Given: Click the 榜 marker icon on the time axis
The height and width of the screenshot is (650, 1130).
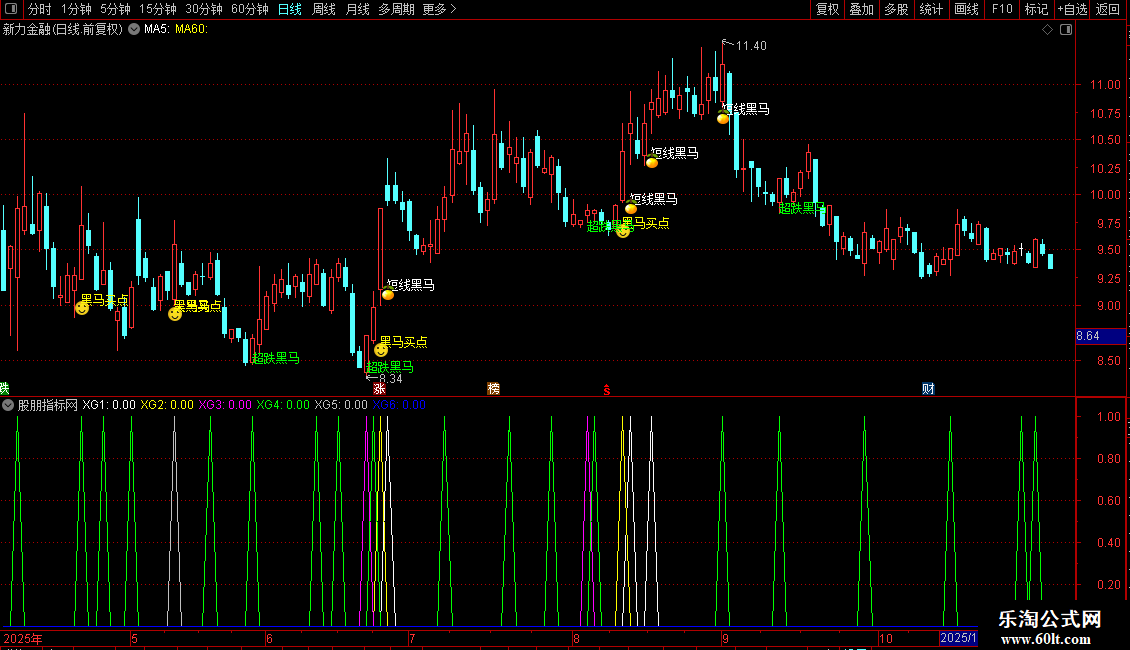Looking at the screenshot, I should pos(494,388).
